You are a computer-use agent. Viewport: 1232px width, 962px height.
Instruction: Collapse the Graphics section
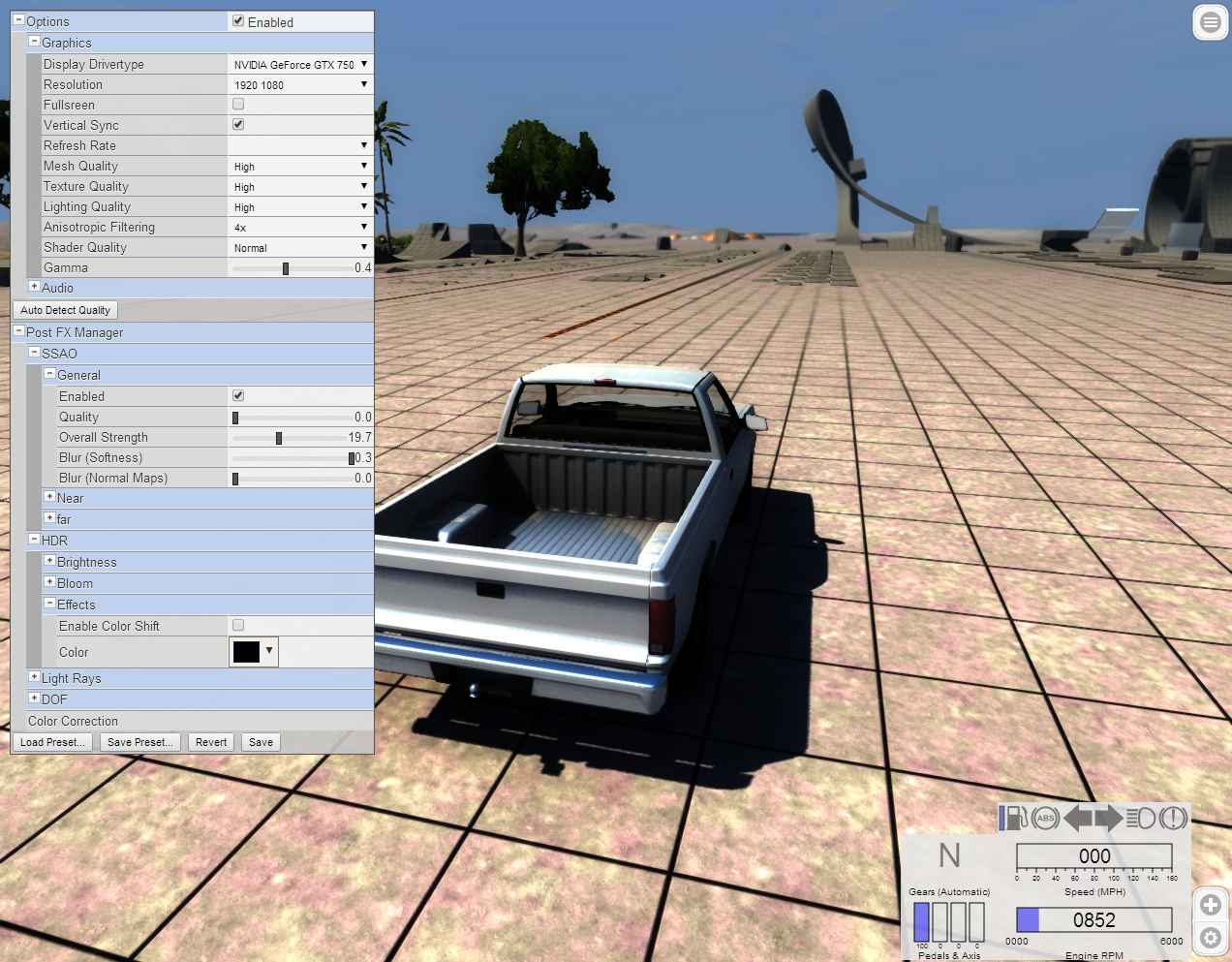pyautogui.click(x=34, y=41)
